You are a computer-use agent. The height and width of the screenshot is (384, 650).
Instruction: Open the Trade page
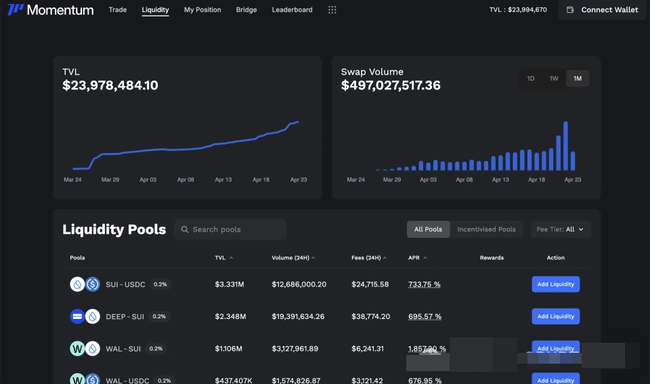click(118, 10)
